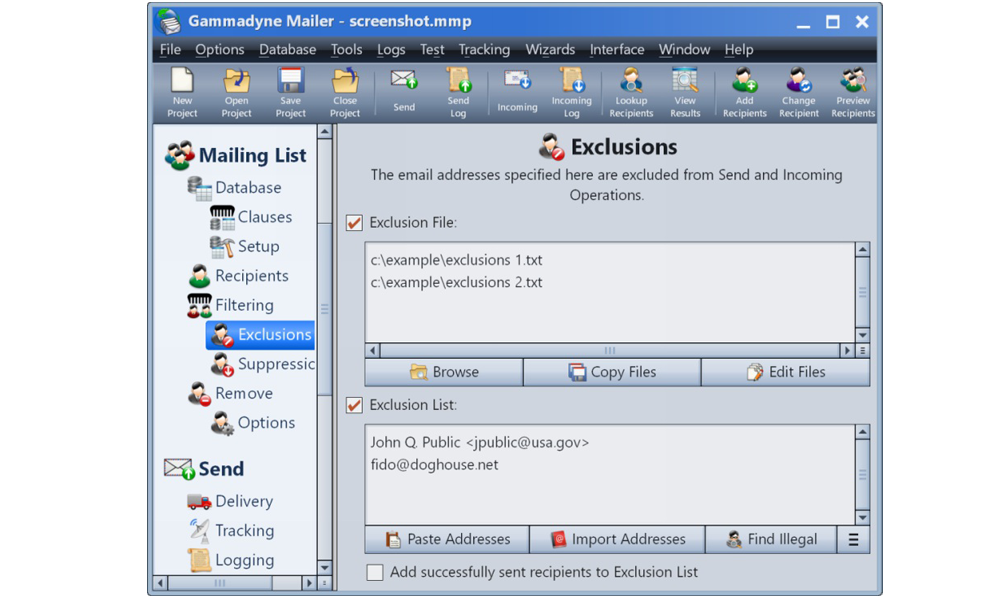Open the options menu beside Find Illegal
Viewport: 1000px width, 600px height.
[853, 539]
